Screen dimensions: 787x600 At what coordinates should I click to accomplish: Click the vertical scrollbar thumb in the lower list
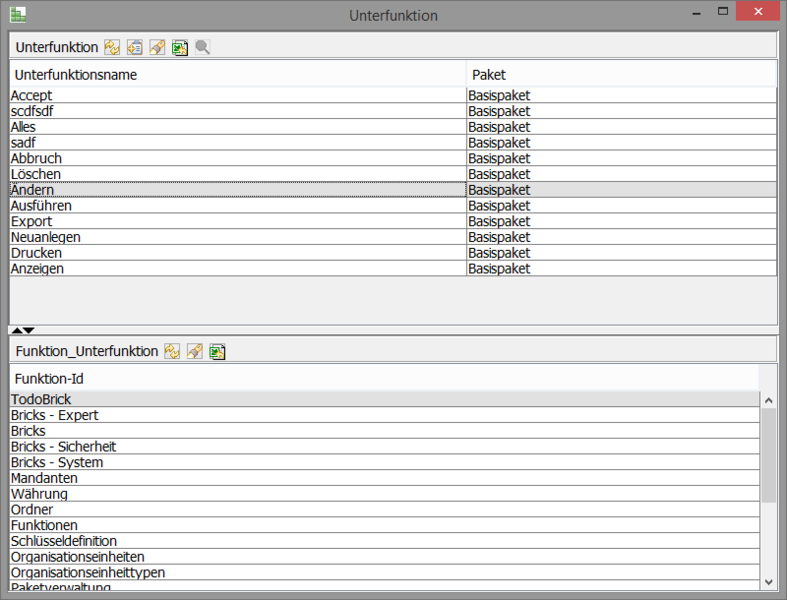(768, 454)
